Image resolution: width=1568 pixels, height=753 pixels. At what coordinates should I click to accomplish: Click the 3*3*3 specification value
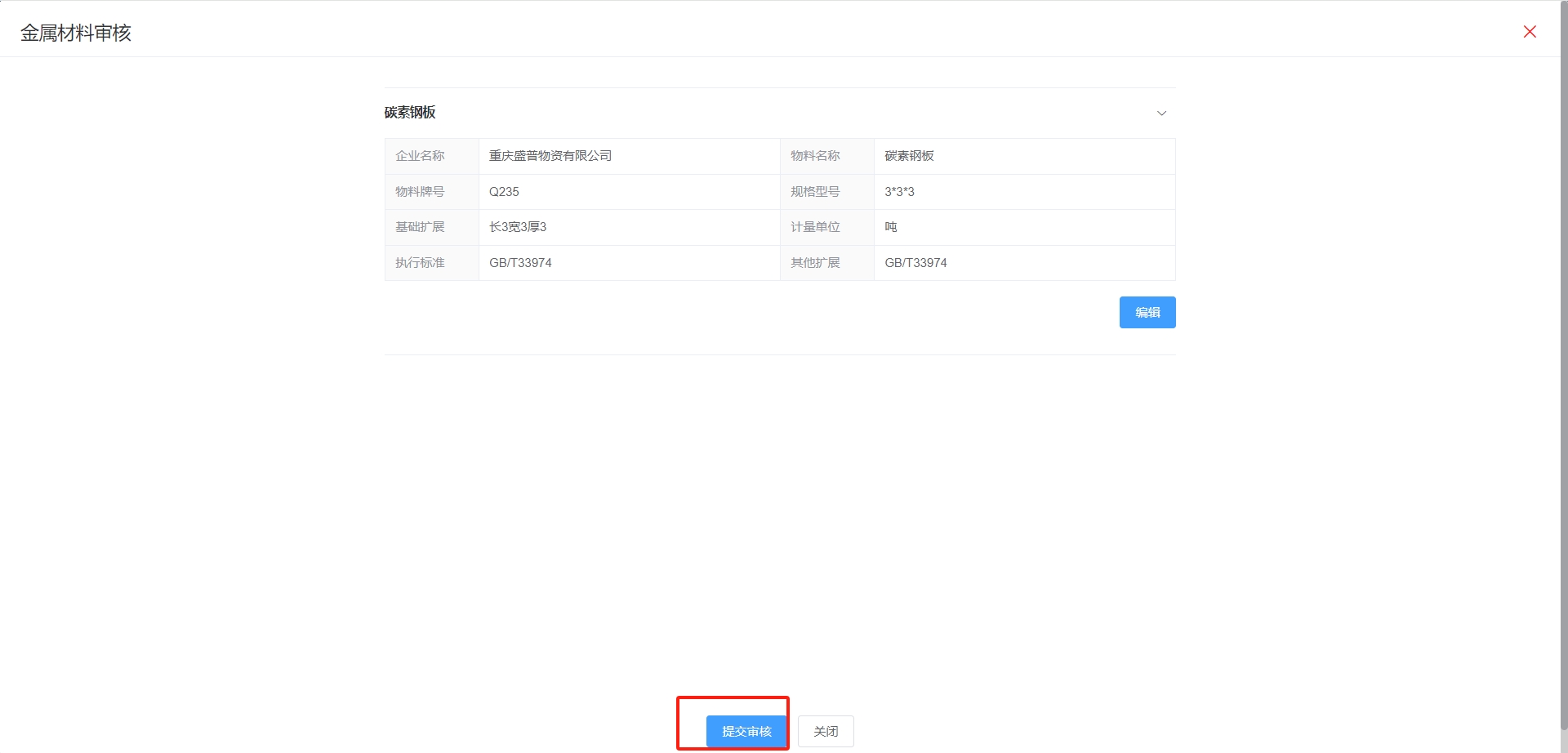point(899,192)
